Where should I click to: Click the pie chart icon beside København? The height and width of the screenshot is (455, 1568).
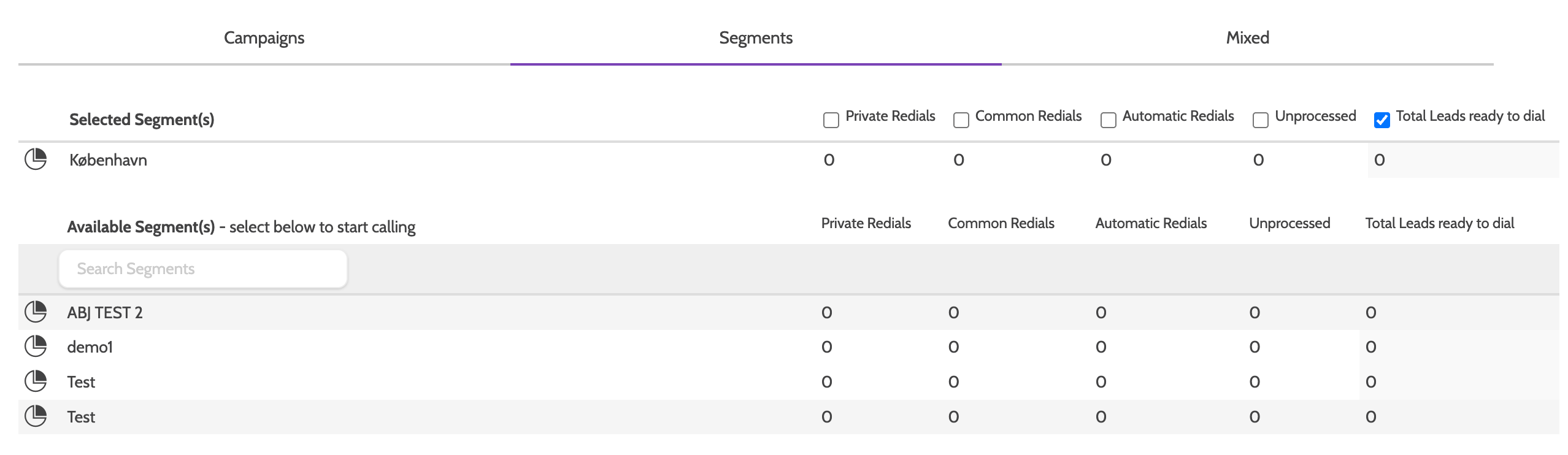click(36, 159)
